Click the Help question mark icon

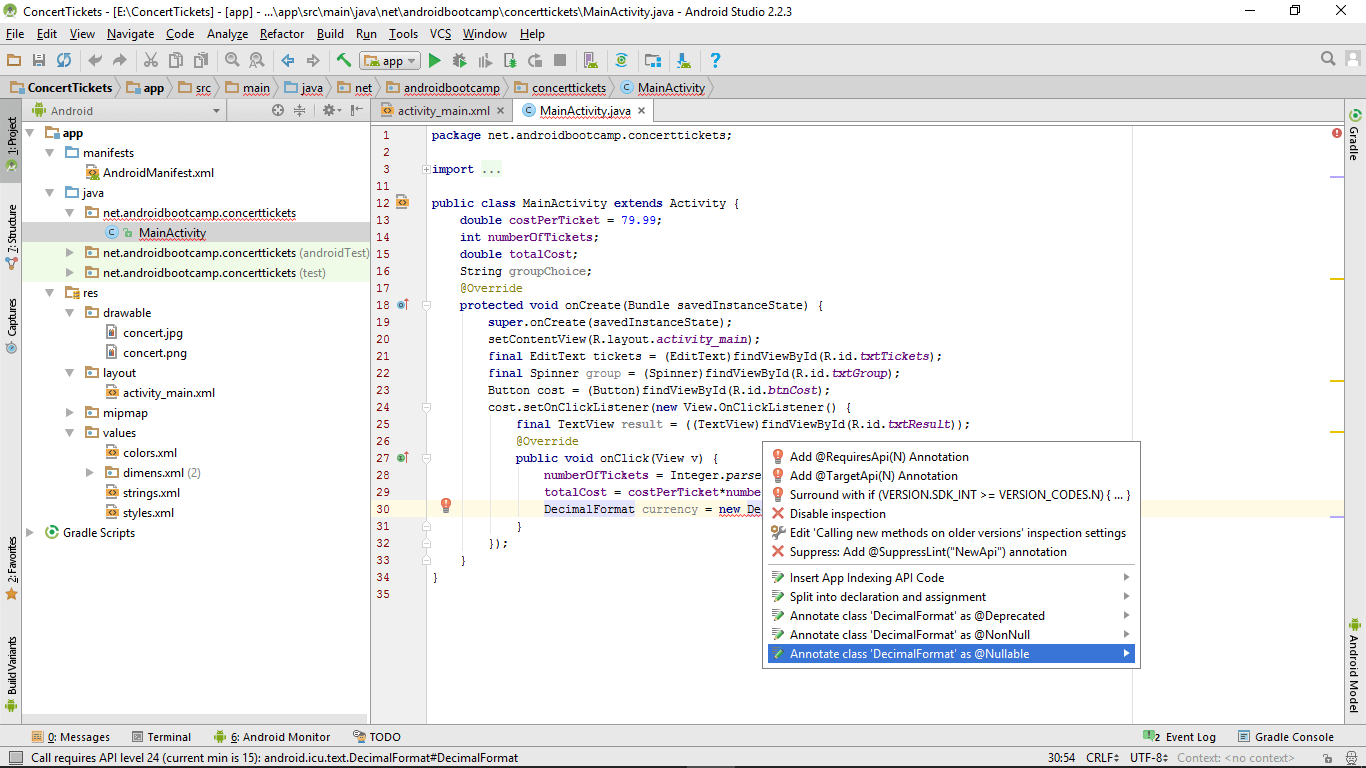(x=715, y=61)
